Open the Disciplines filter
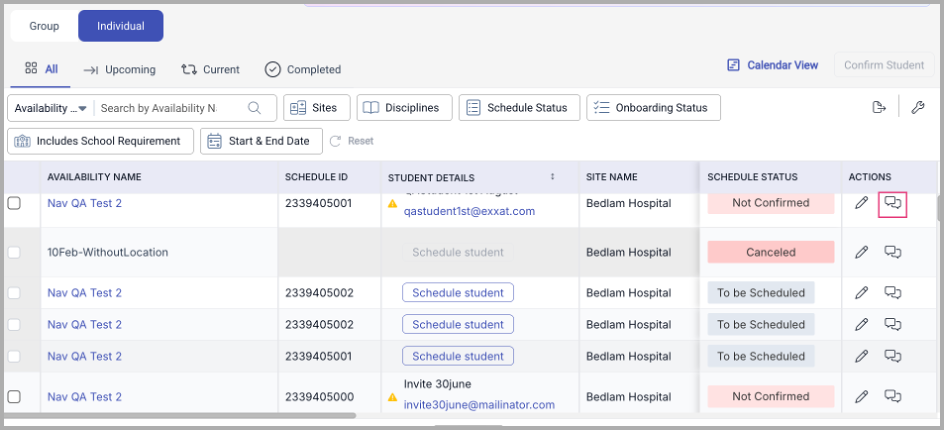The width and height of the screenshot is (944, 430). tap(405, 108)
